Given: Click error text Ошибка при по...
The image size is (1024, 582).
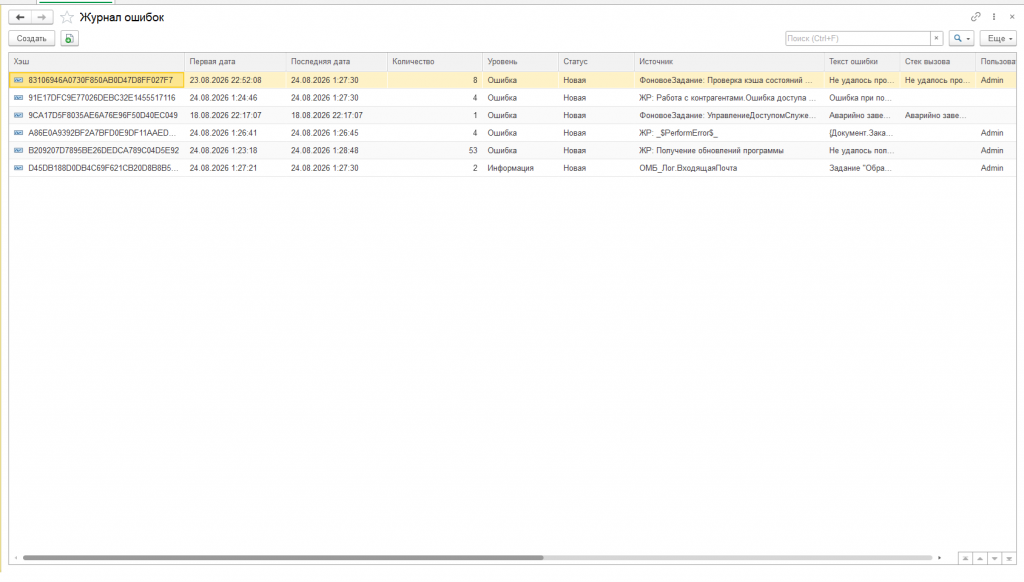Looking at the screenshot, I should [860, 98].
